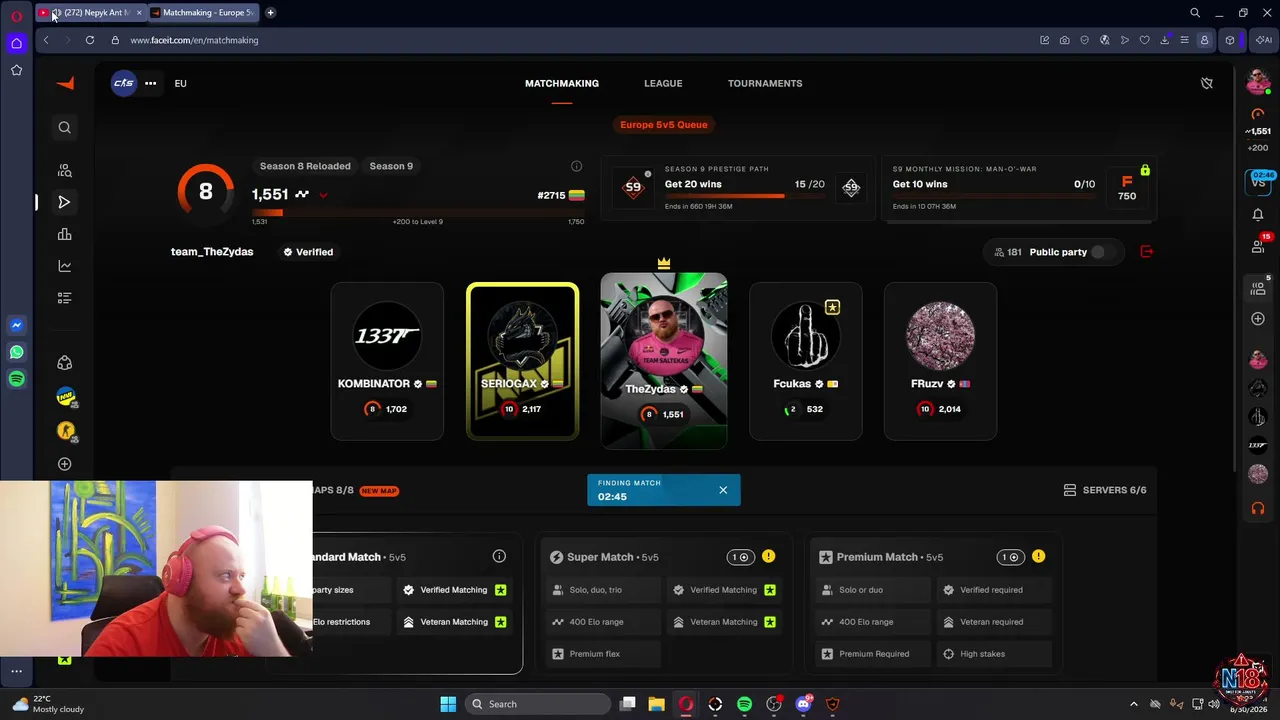Viewport: 1280px width, 720px height.
Task: Switch to the YouTube Nepyk browser tab
Action: [x=91, y=13]
